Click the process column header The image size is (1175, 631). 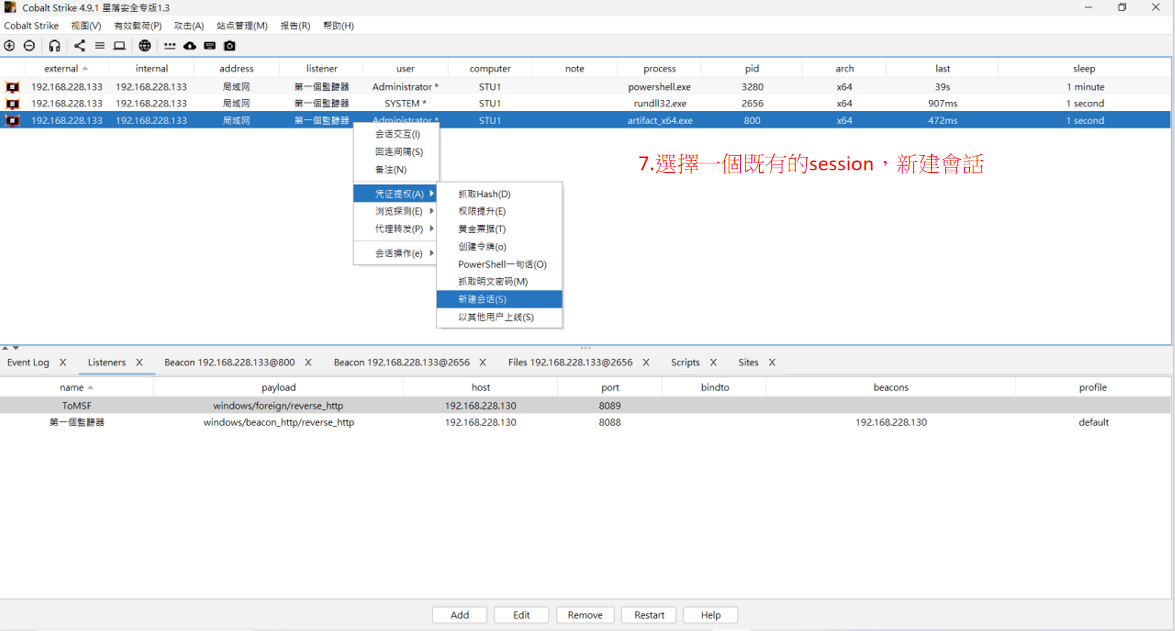[x=659, y=68]
